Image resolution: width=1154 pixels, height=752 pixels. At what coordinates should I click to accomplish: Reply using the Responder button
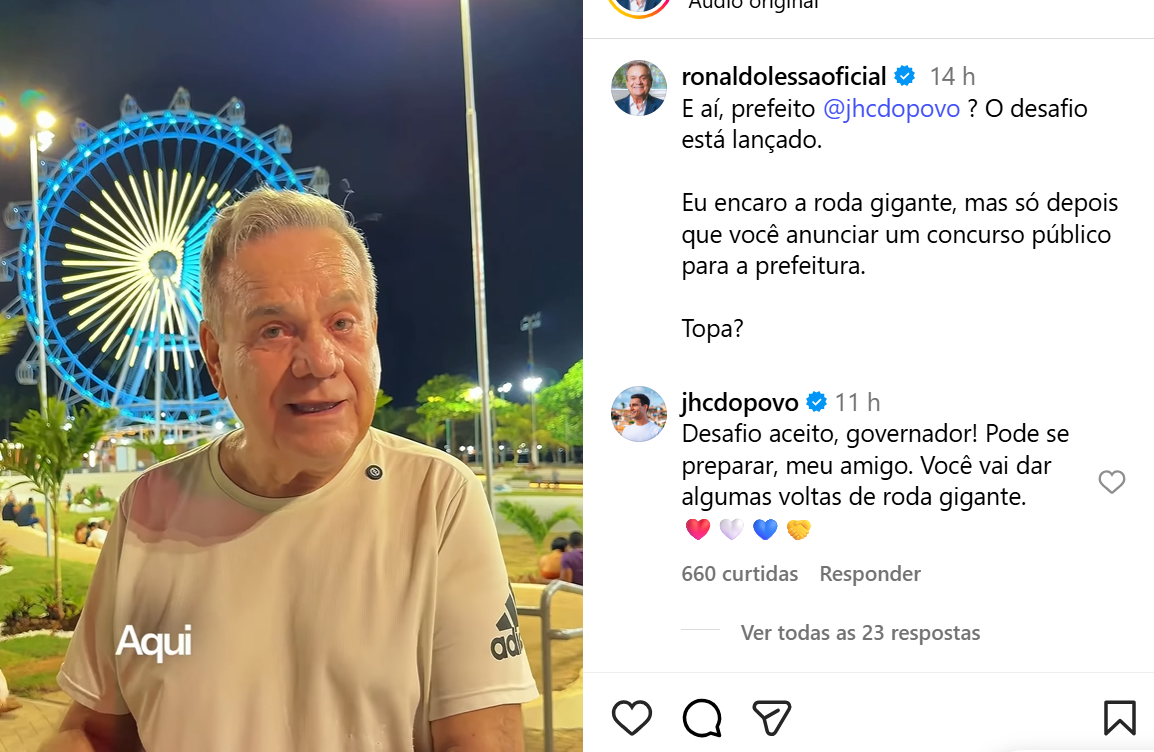tap(870, 574)
